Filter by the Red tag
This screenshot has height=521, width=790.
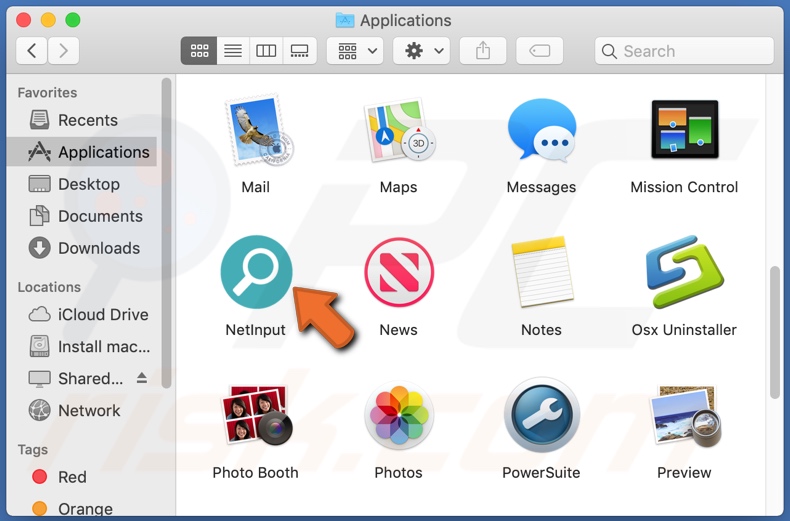pos(83,477)
